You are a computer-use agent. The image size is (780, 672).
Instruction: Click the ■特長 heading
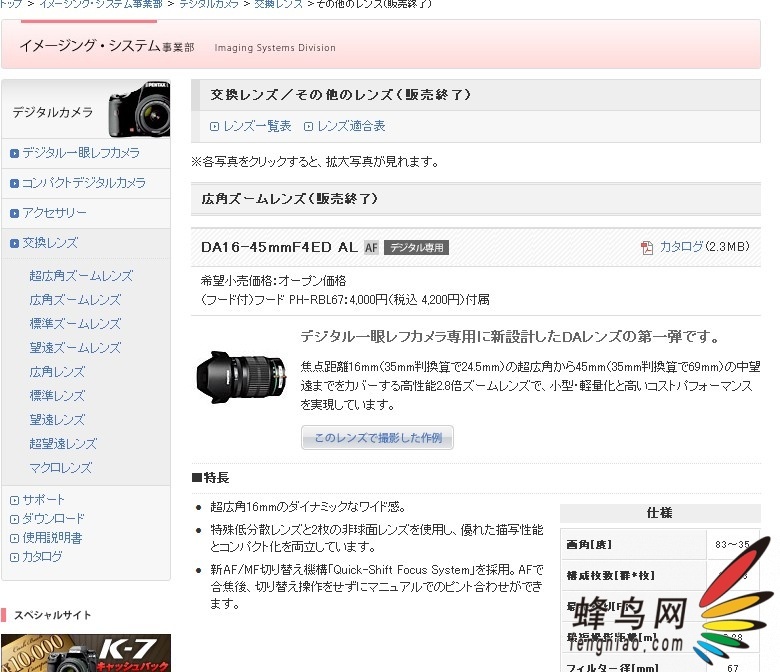pyautogui.click(x=210, y=478)
